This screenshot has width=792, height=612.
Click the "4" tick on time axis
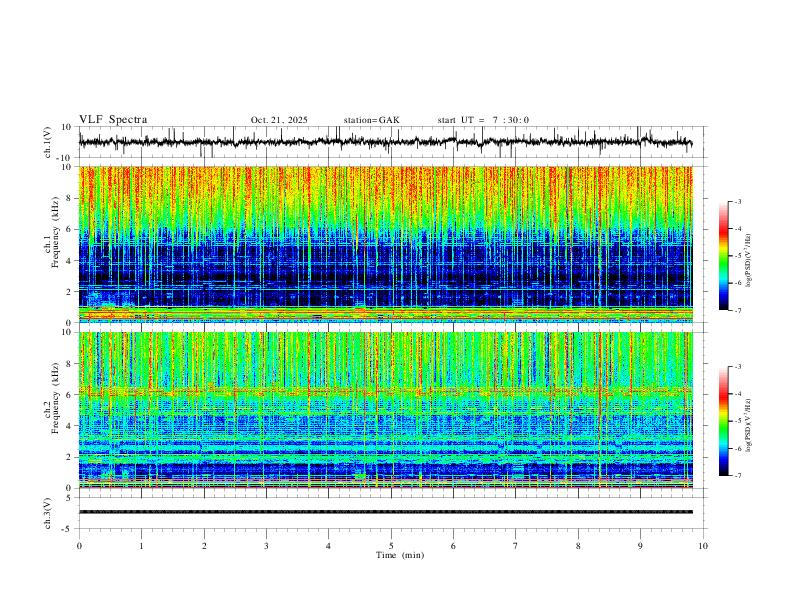(x=328, y=546)
